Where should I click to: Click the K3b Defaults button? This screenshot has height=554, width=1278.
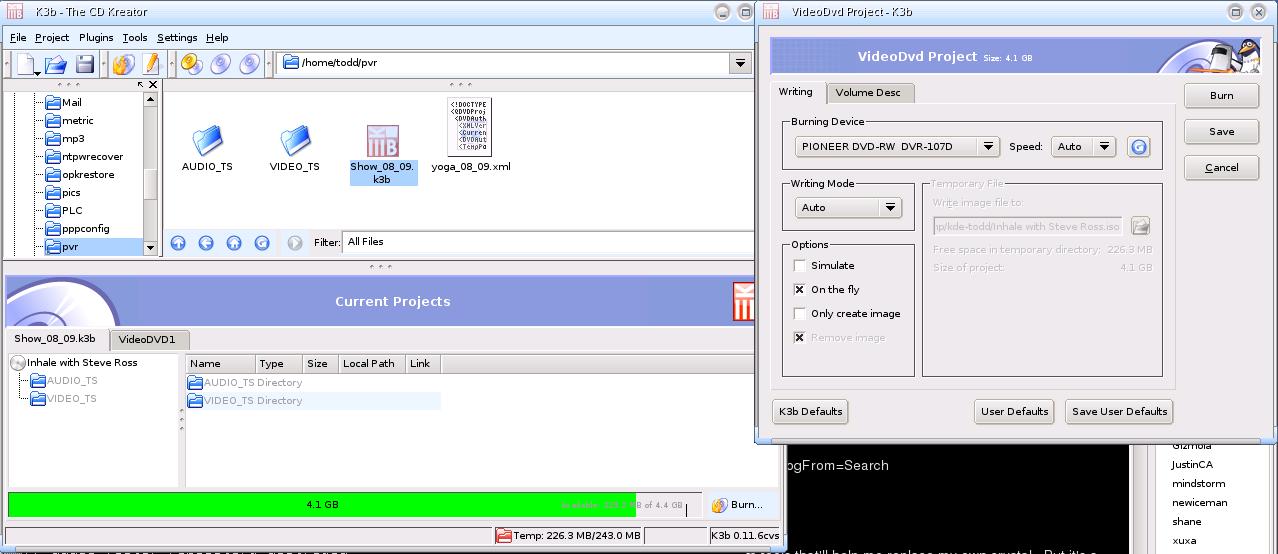tap(811, 411)
